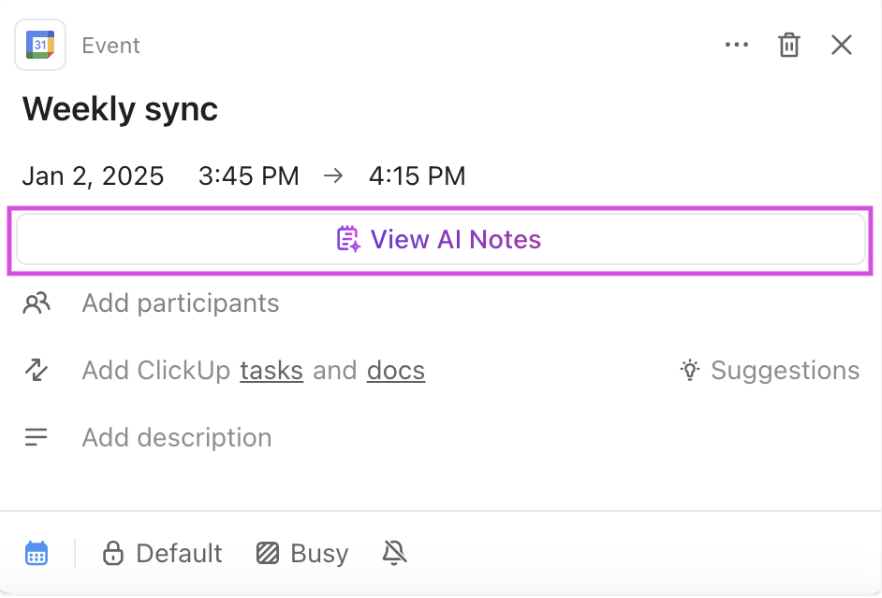Click the Add description field
The width and height of the screenshot is (882, 598).
[x=177, y=438]
